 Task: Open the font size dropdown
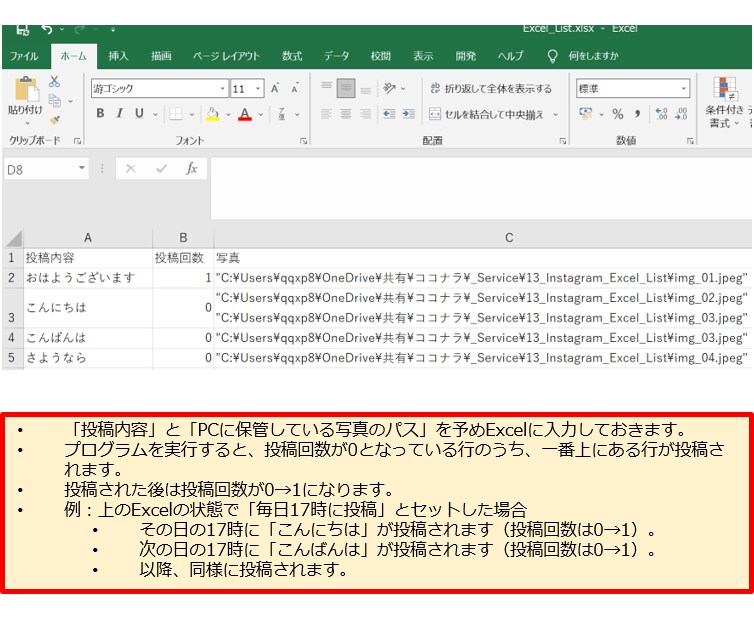point(258,88)
